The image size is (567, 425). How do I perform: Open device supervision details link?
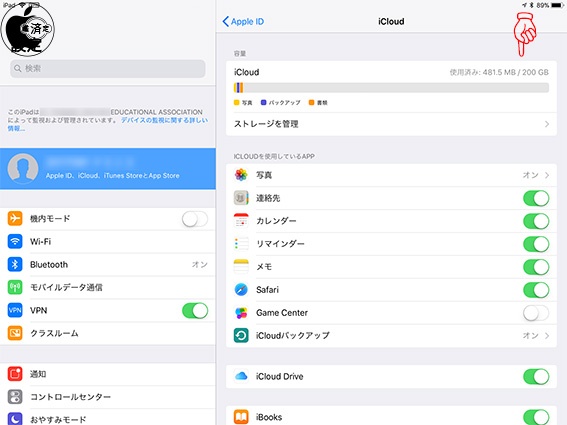tap(108, 124)
